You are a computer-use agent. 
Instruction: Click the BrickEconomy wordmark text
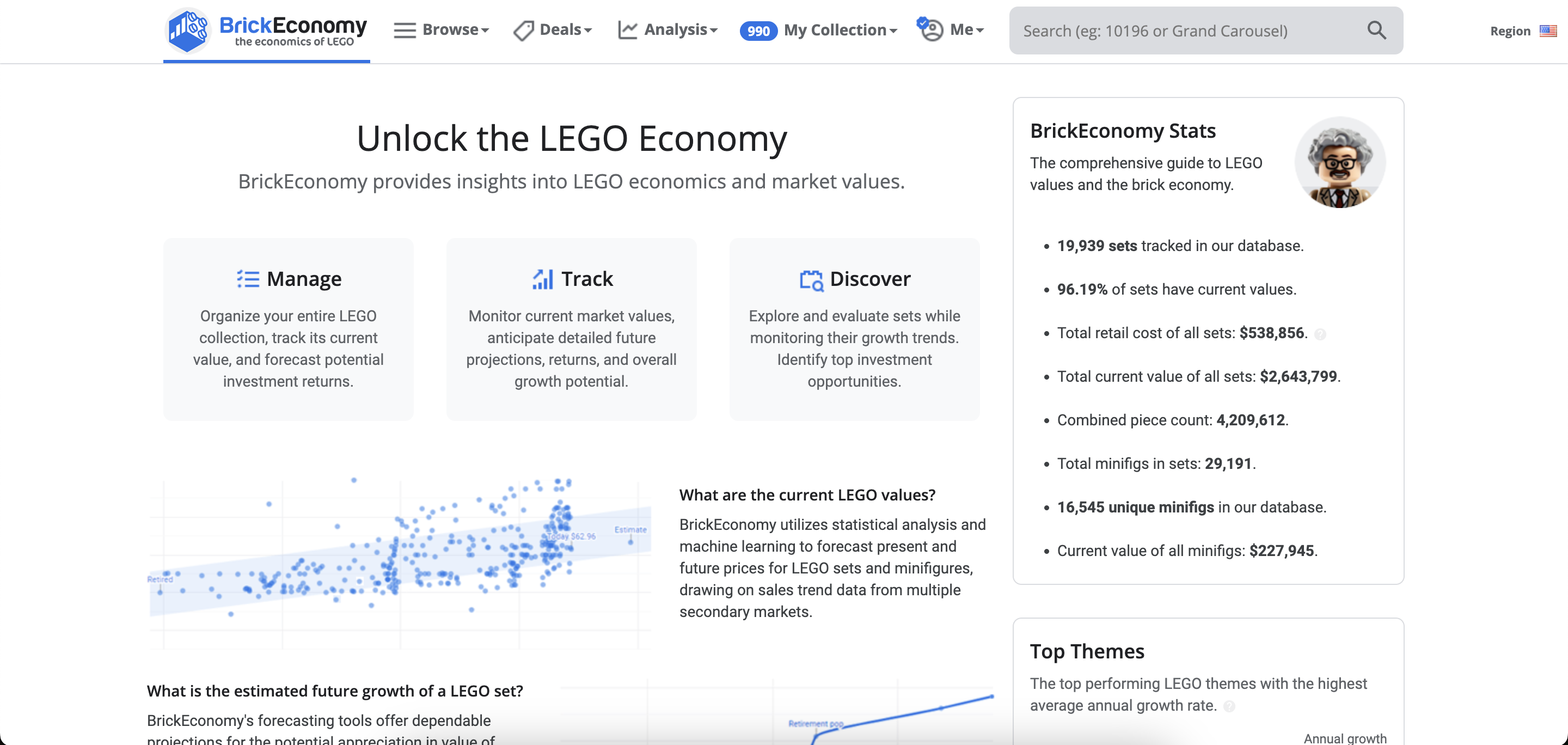tap(293, 26)
